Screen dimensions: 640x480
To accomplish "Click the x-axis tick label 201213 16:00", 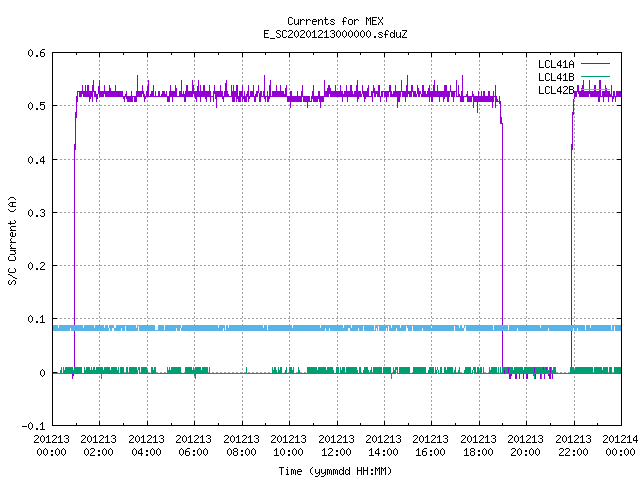I will [431, 446].
